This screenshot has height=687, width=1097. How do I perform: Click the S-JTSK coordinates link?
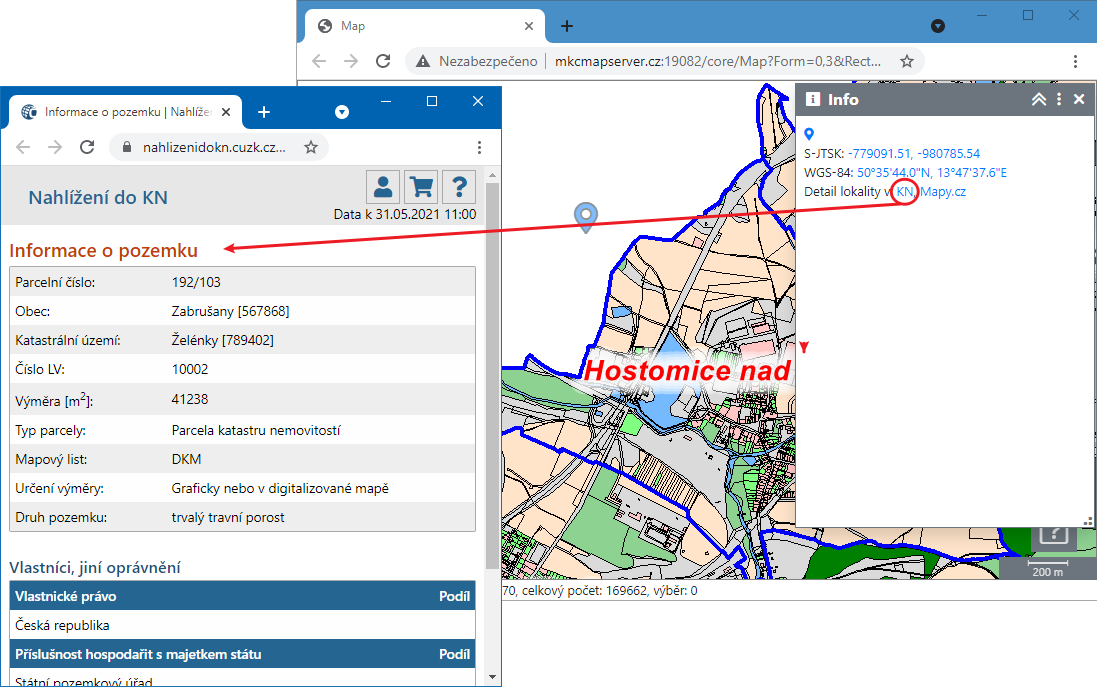(913, 153)
